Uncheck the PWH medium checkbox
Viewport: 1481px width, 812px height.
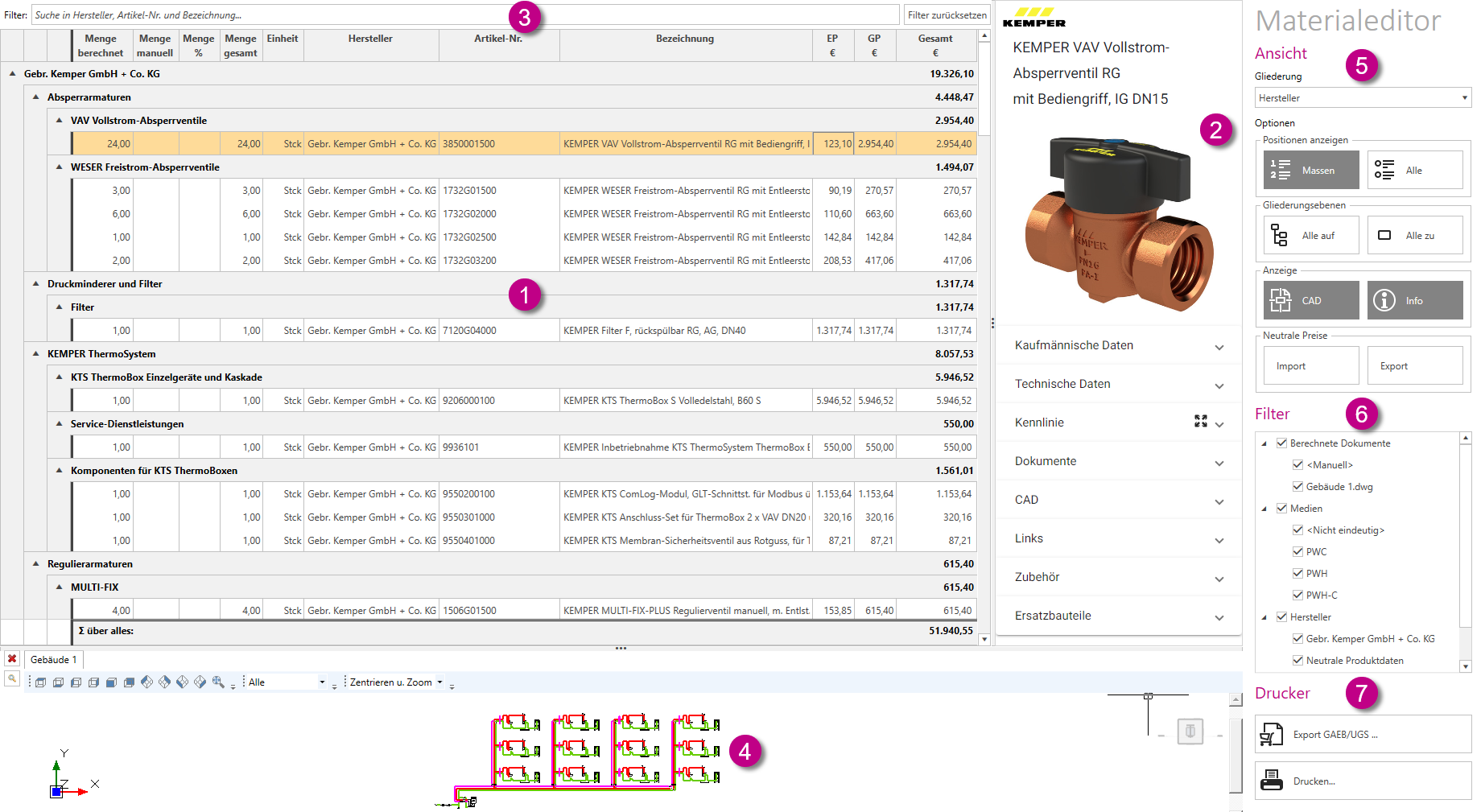click(x=1297, y=574)
